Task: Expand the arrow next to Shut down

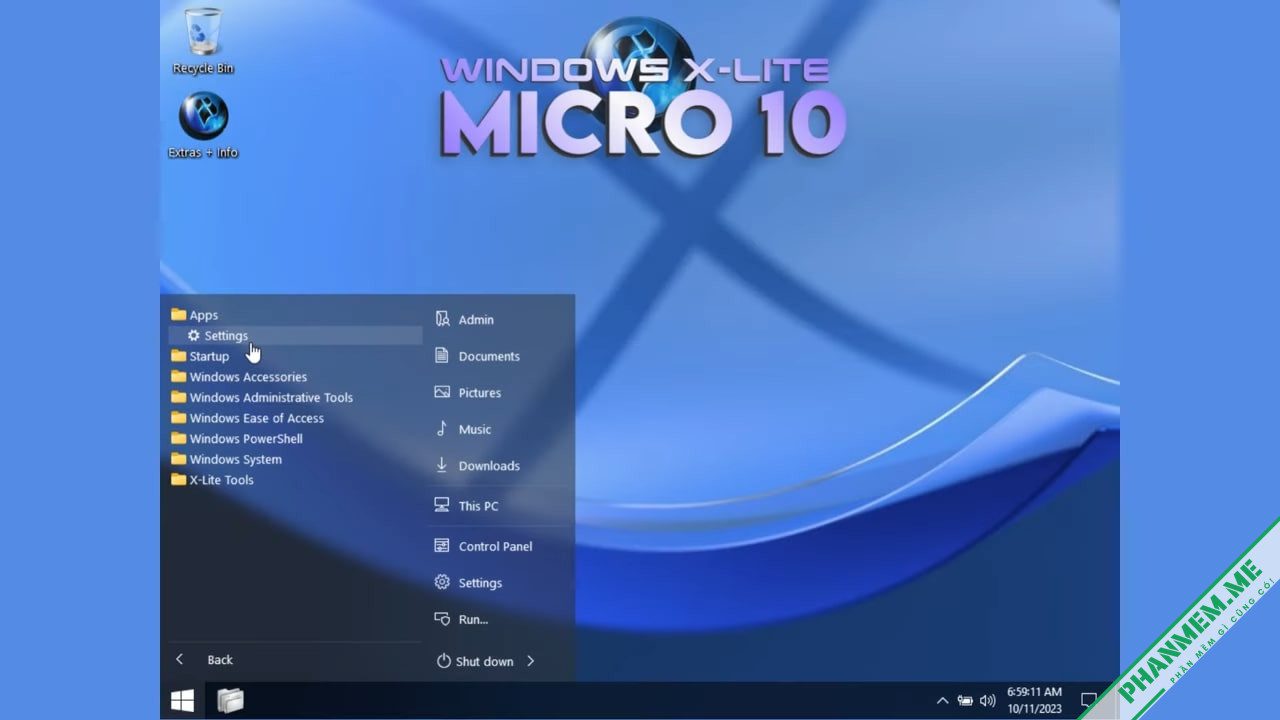Action: coord(531,661)
